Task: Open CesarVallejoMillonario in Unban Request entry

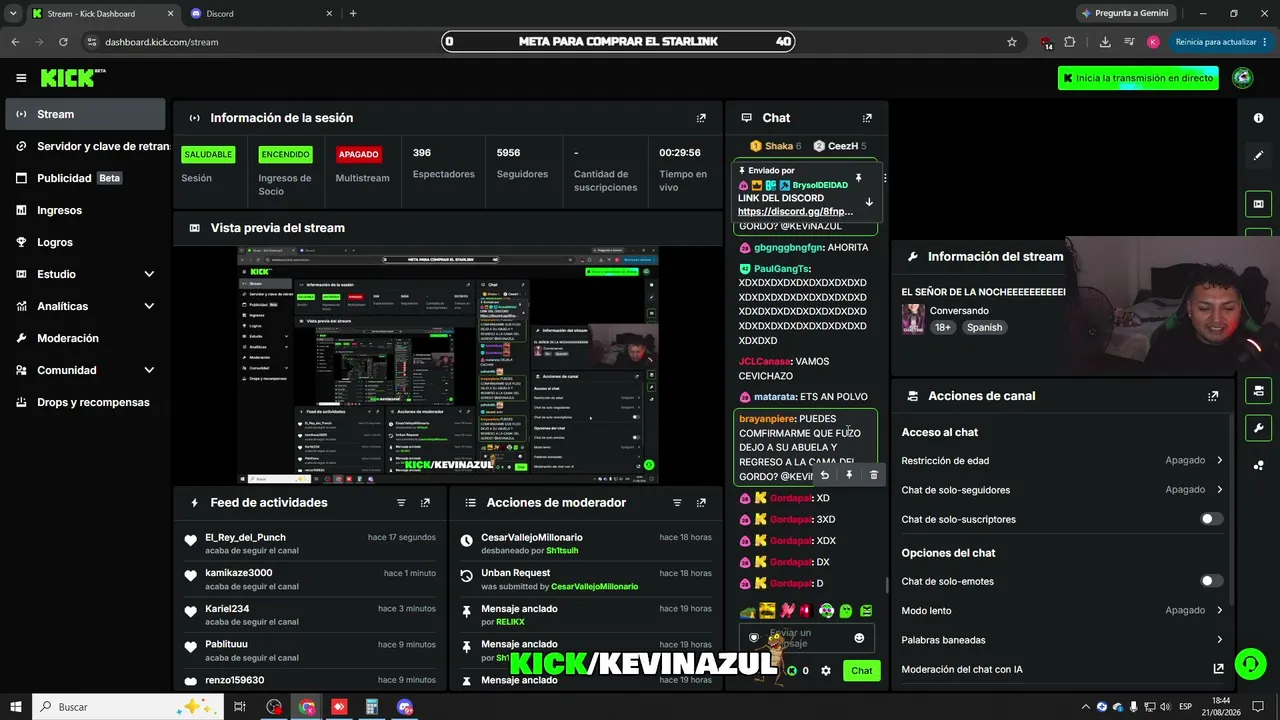Action: pos(594,586)
